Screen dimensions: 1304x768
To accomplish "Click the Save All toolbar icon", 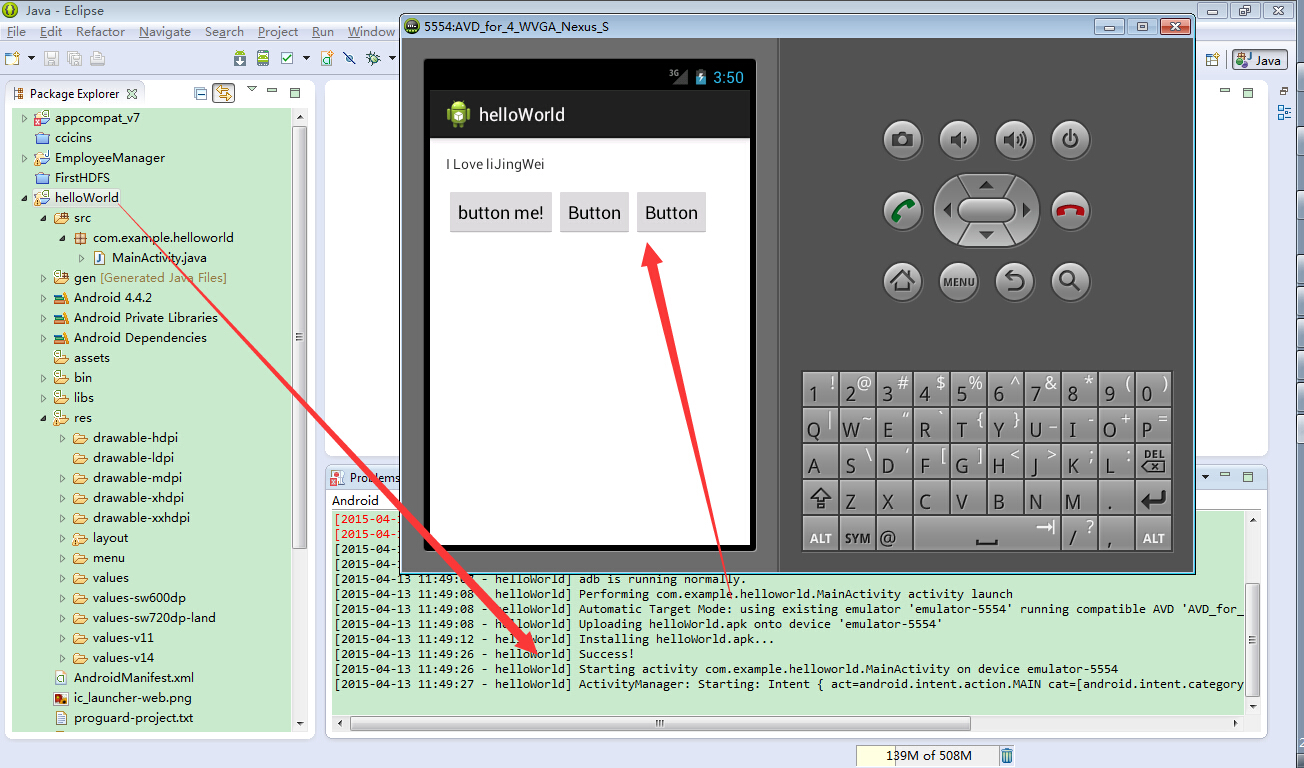I will pos(74,59).
